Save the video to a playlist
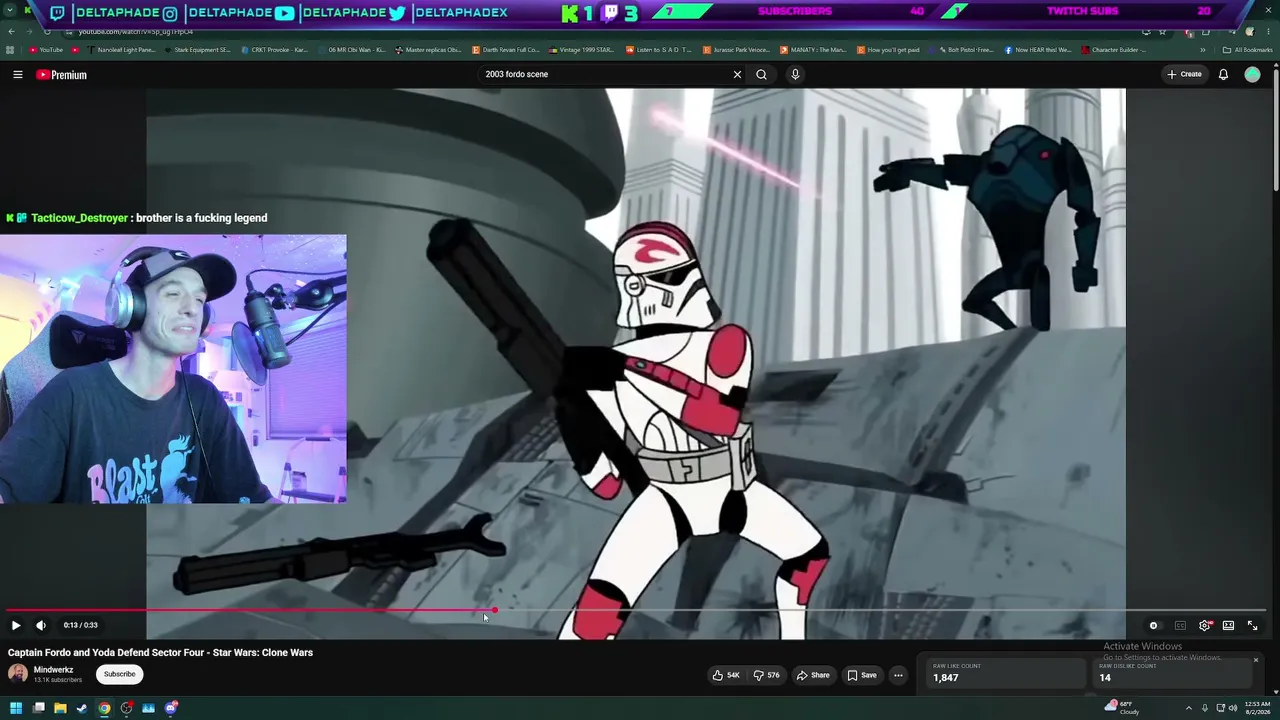This screenshot has height=720, width=1280. click(861, 675)
